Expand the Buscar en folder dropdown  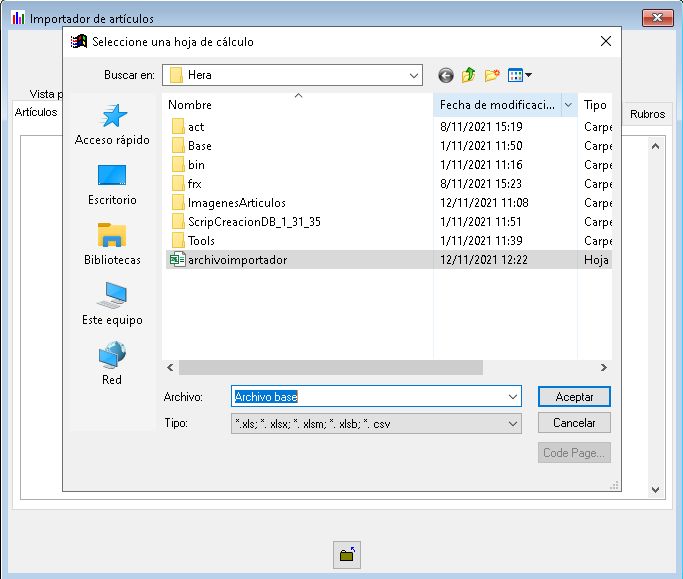[x=414, y=75]
